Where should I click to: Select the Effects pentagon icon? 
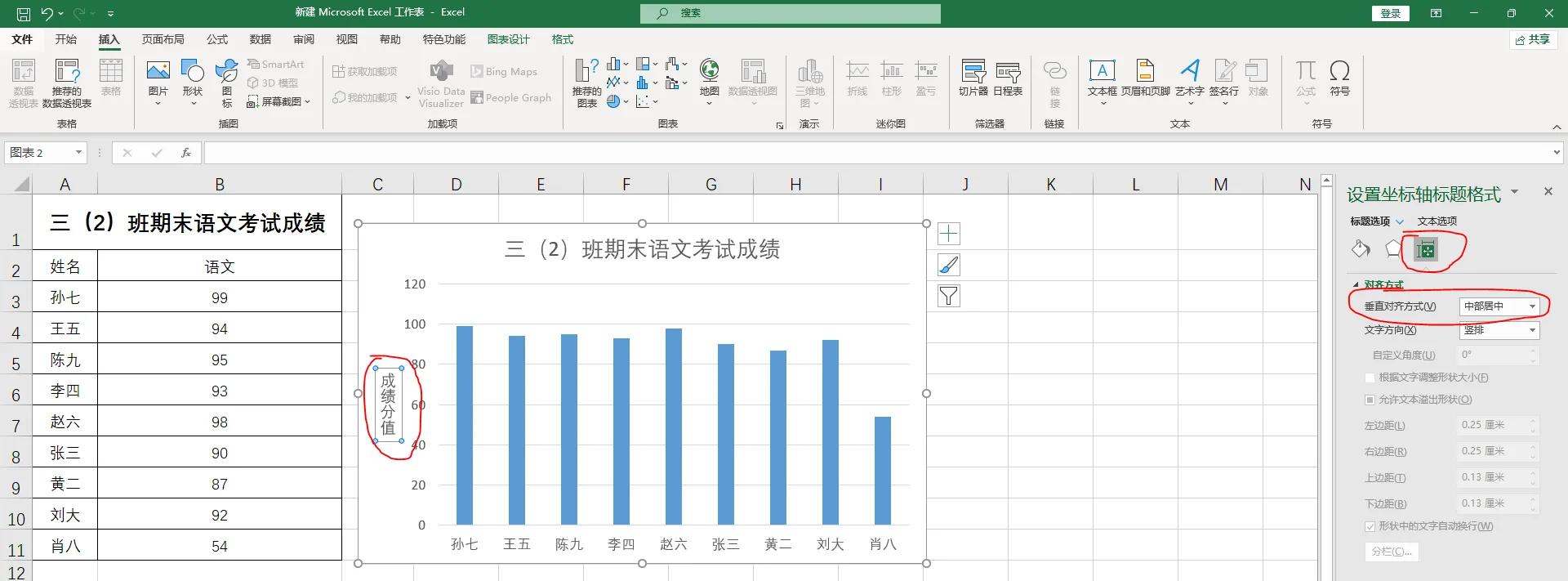point(1393,249)
